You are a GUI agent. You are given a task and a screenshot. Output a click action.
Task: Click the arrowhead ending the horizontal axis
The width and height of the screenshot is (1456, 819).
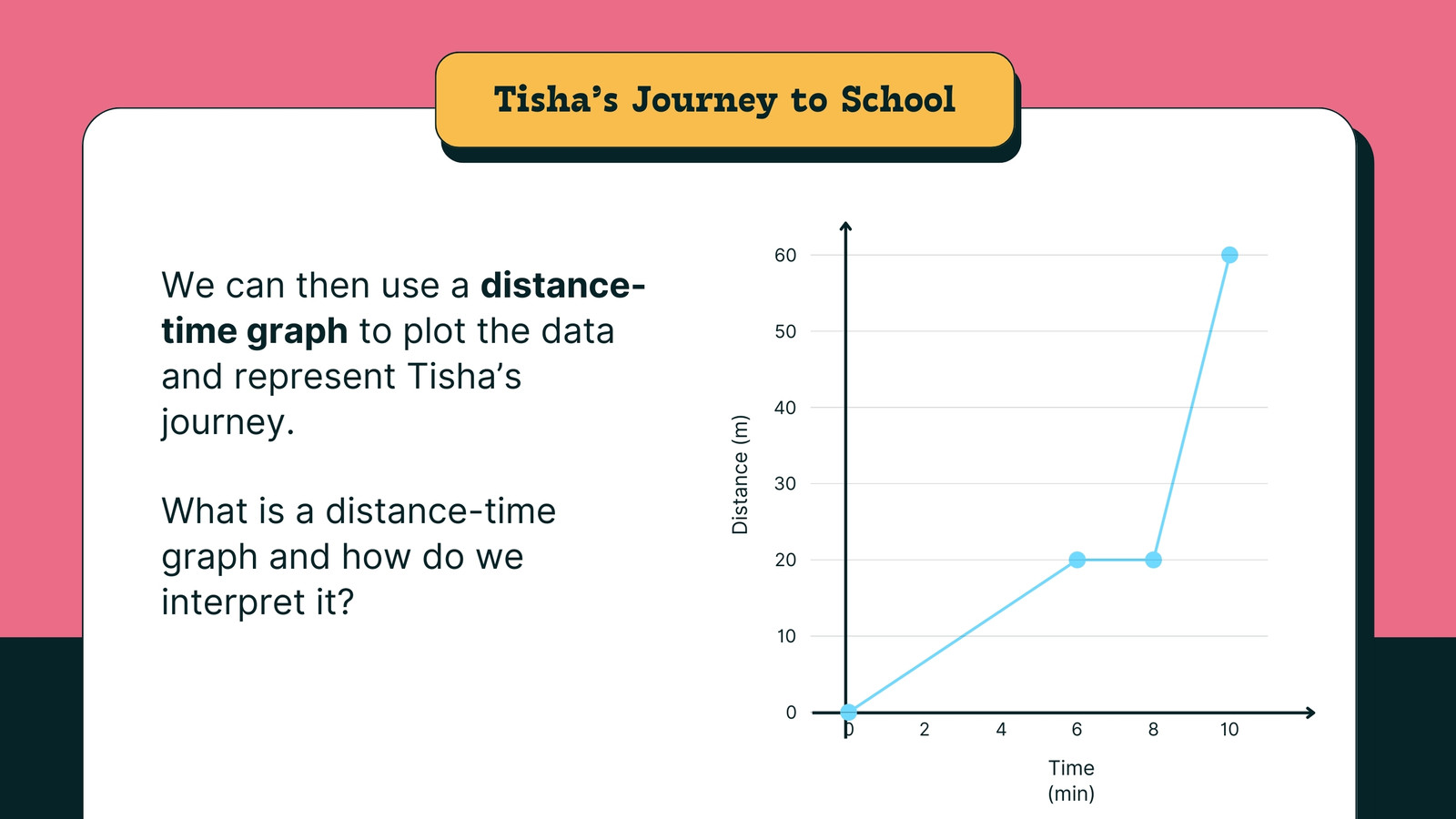[1310, 713]
